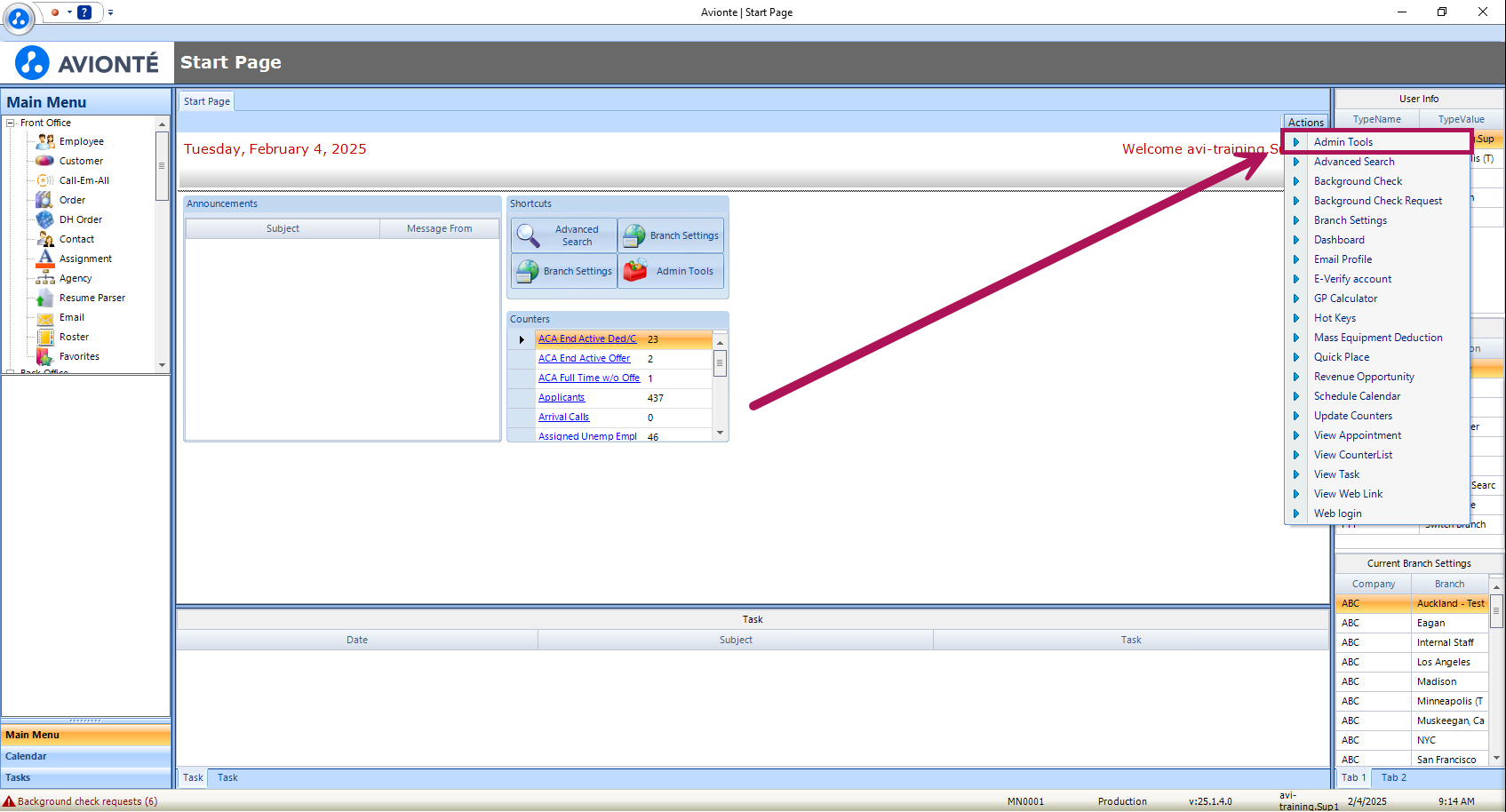This screenshot has width=1506, height=812.
Task: Select the Eagan branch row
Action: pos(1412,623)
